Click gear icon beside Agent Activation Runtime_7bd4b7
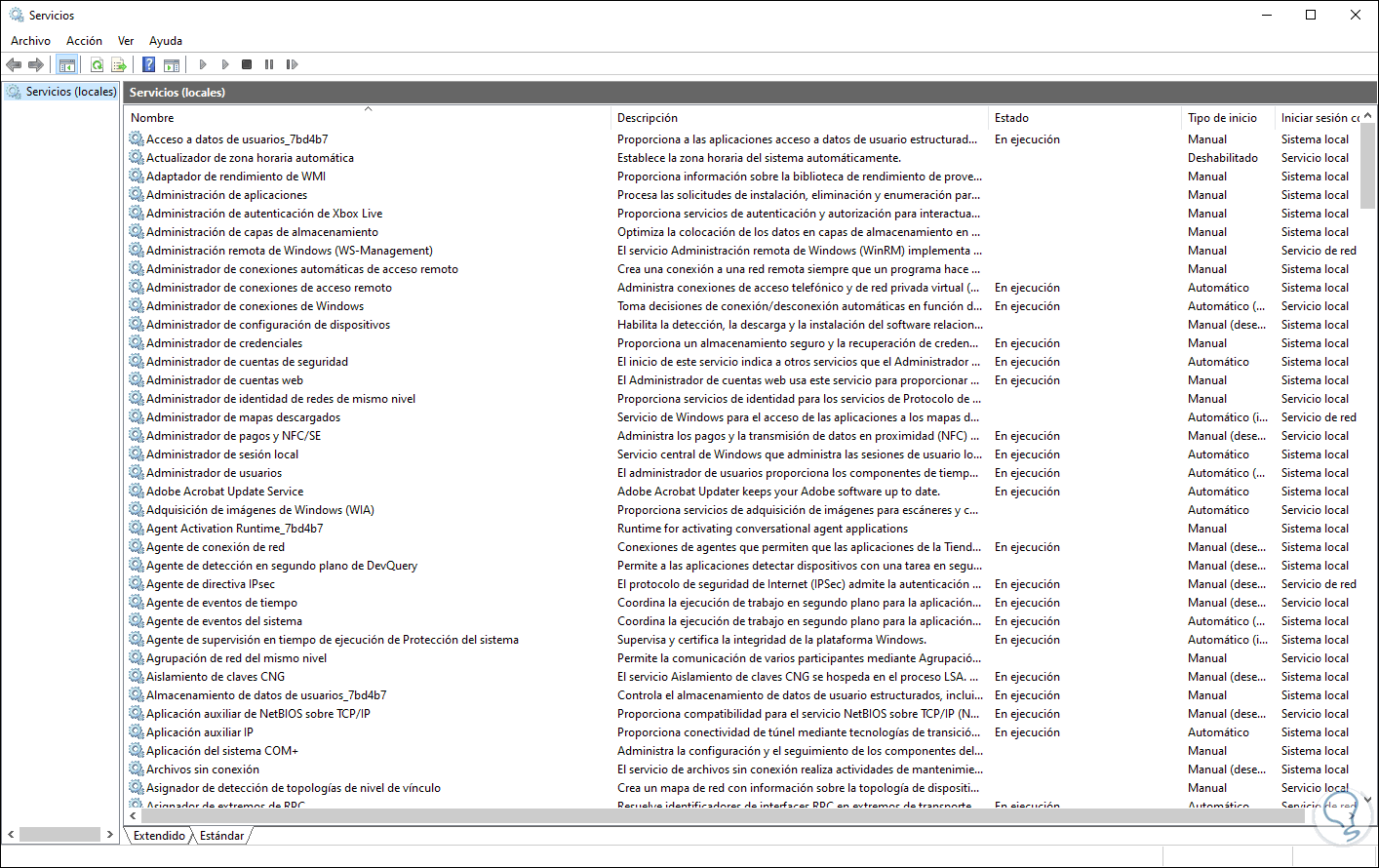 (137, 529)
